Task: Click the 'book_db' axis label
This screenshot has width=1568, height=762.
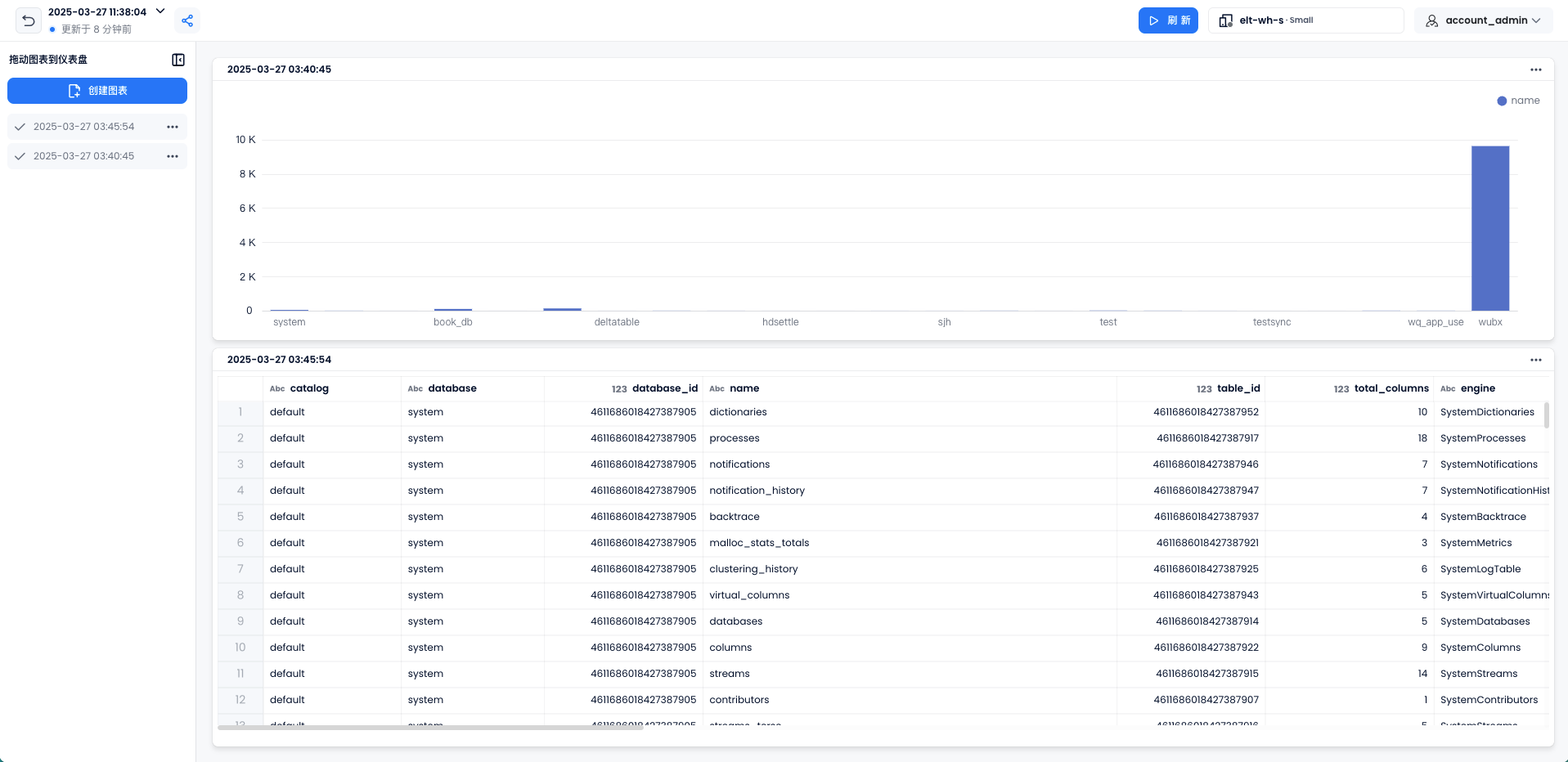Action: click(453, 322)
